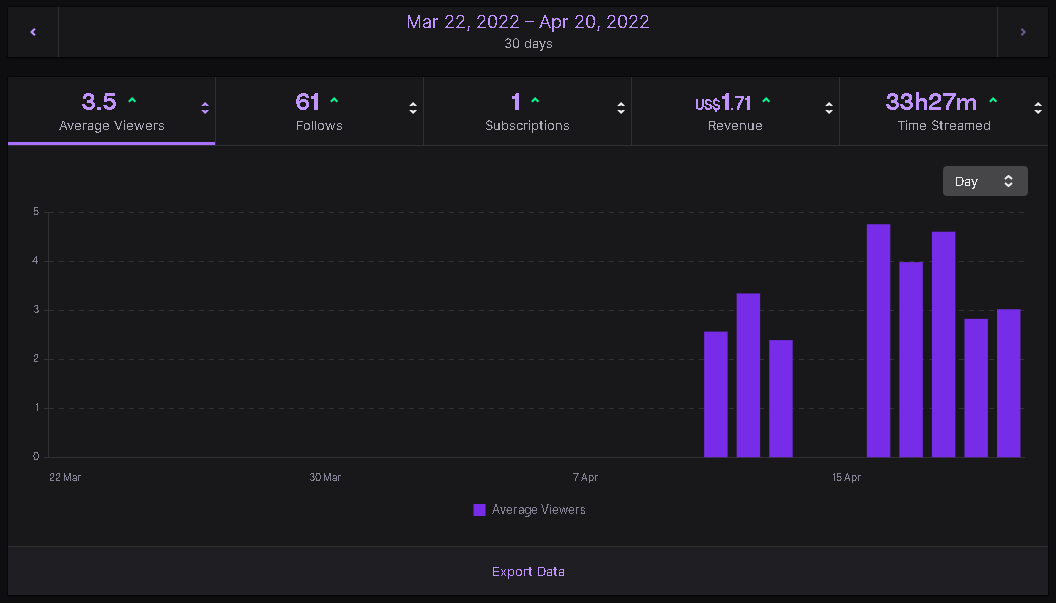Go to previous 30-day period arrow
The height and width of the screenshot is (603, 1056).
tap(33, 32)
